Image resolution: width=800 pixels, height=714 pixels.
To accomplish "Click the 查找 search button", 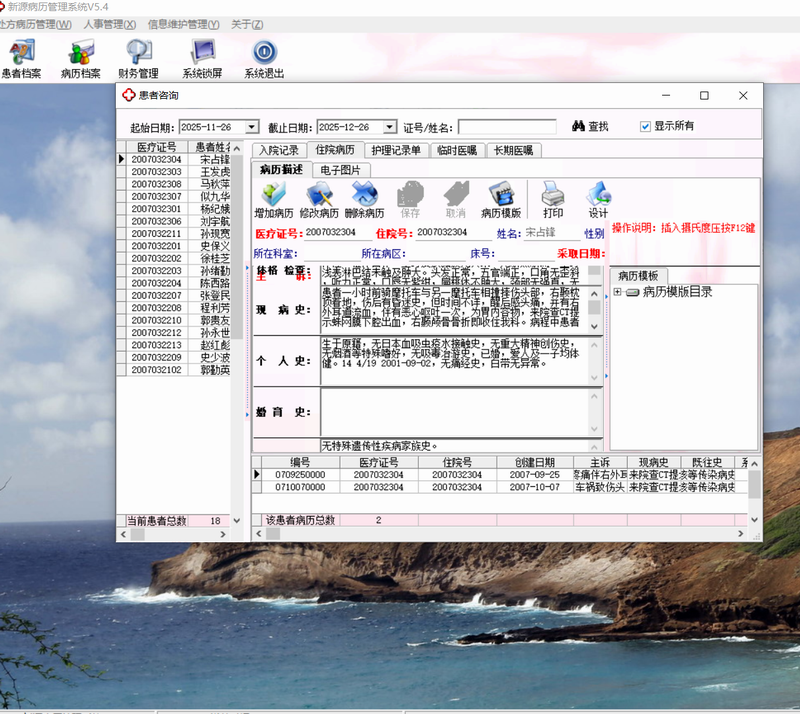I will (590, 127).
